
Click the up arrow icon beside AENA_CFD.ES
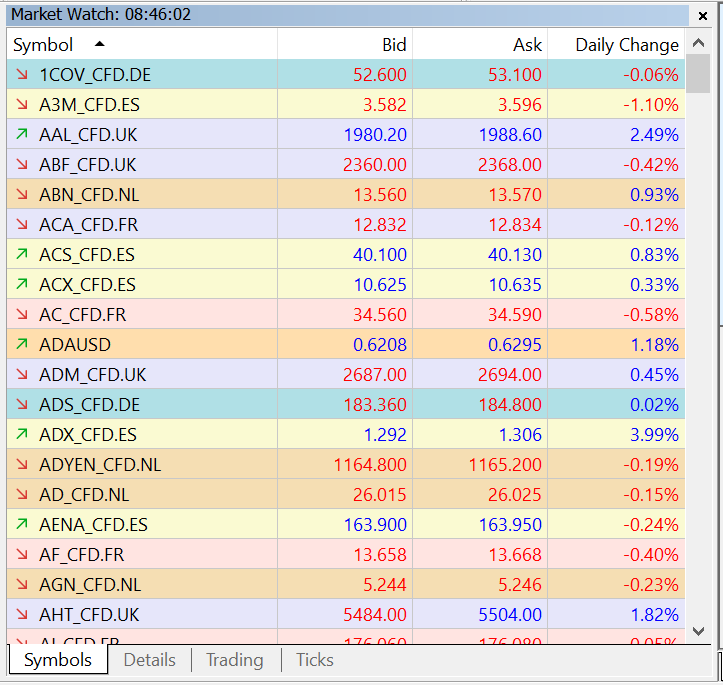coord(22,525)
